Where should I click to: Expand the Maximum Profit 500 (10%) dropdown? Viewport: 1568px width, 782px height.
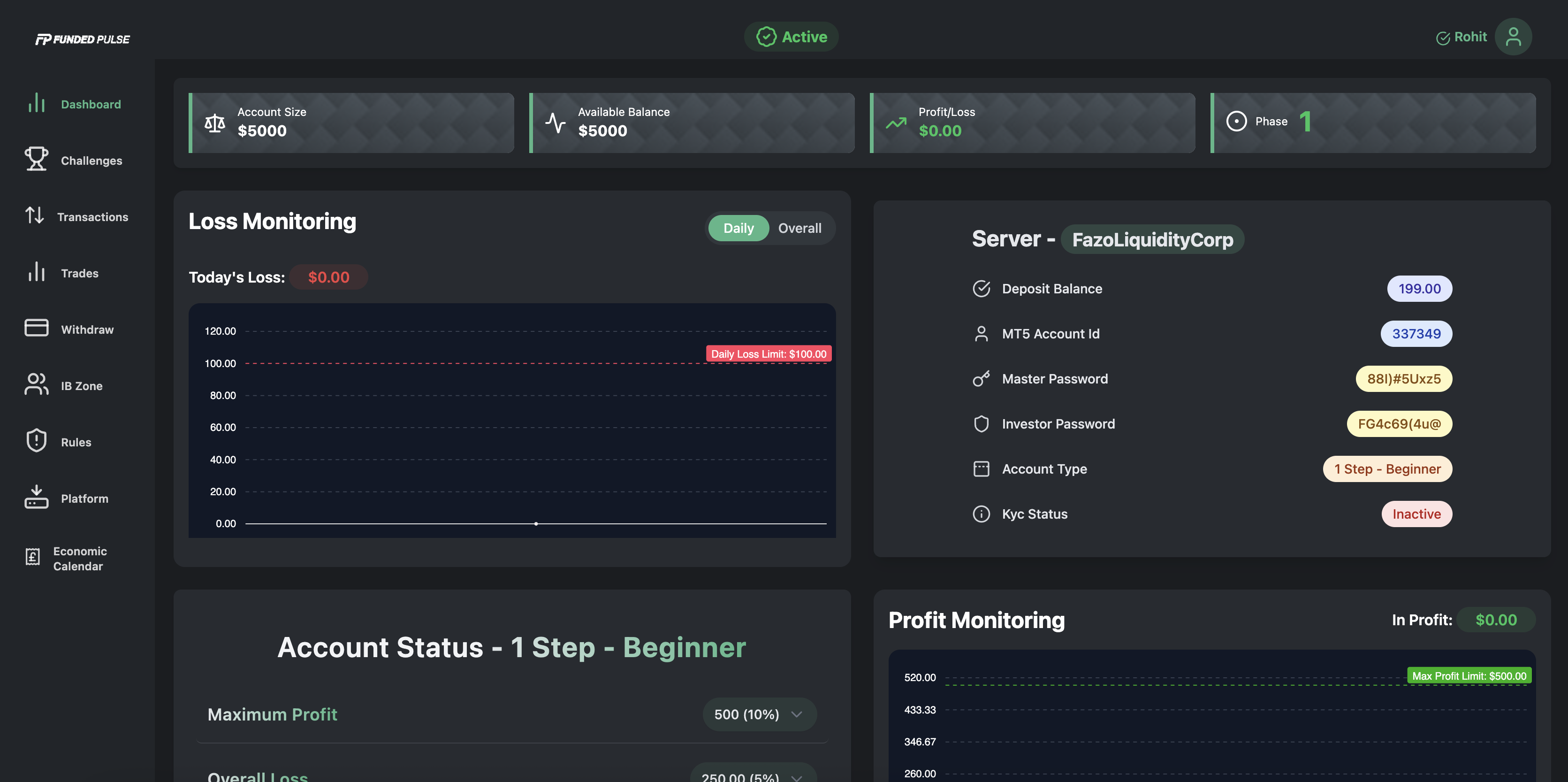[759, 714]
